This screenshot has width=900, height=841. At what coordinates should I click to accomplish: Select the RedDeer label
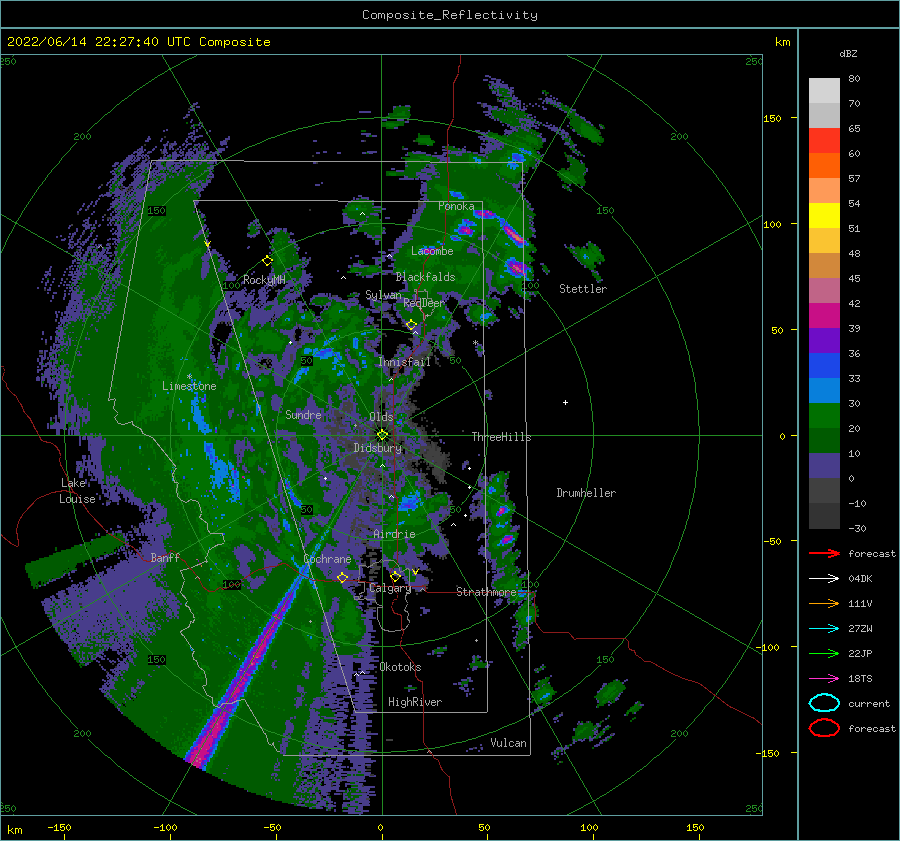tap(424, 303)
